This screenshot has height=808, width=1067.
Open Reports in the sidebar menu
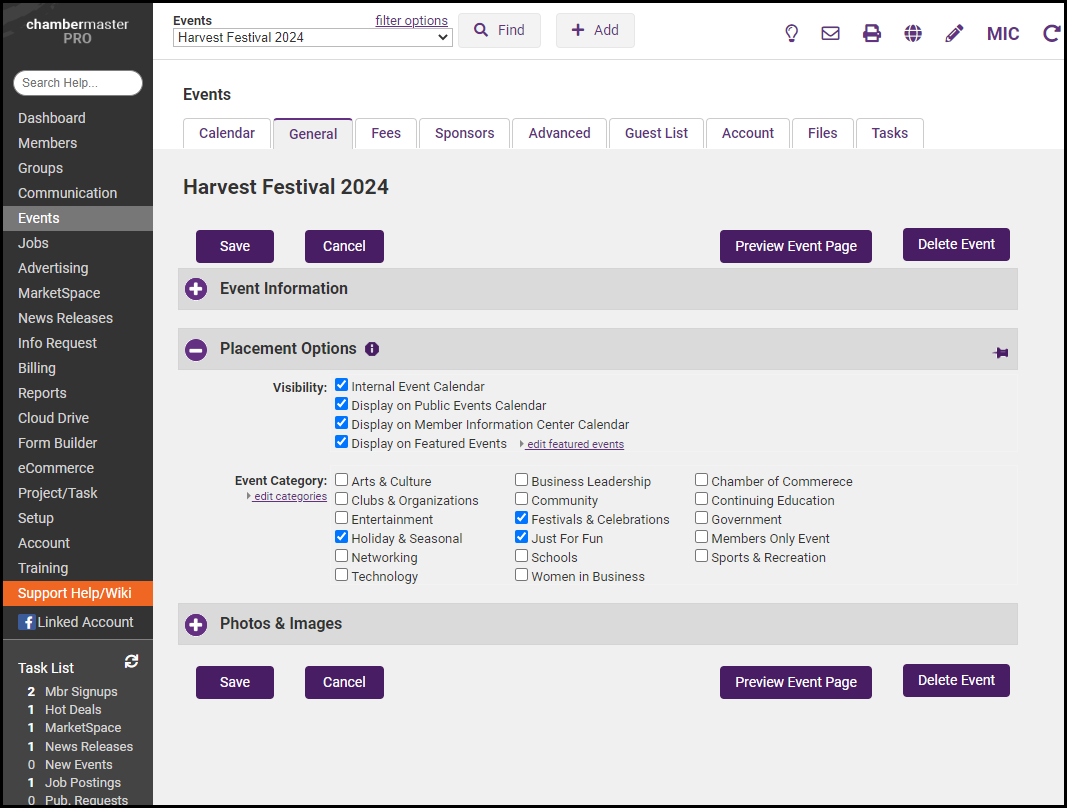coord(42,393)
